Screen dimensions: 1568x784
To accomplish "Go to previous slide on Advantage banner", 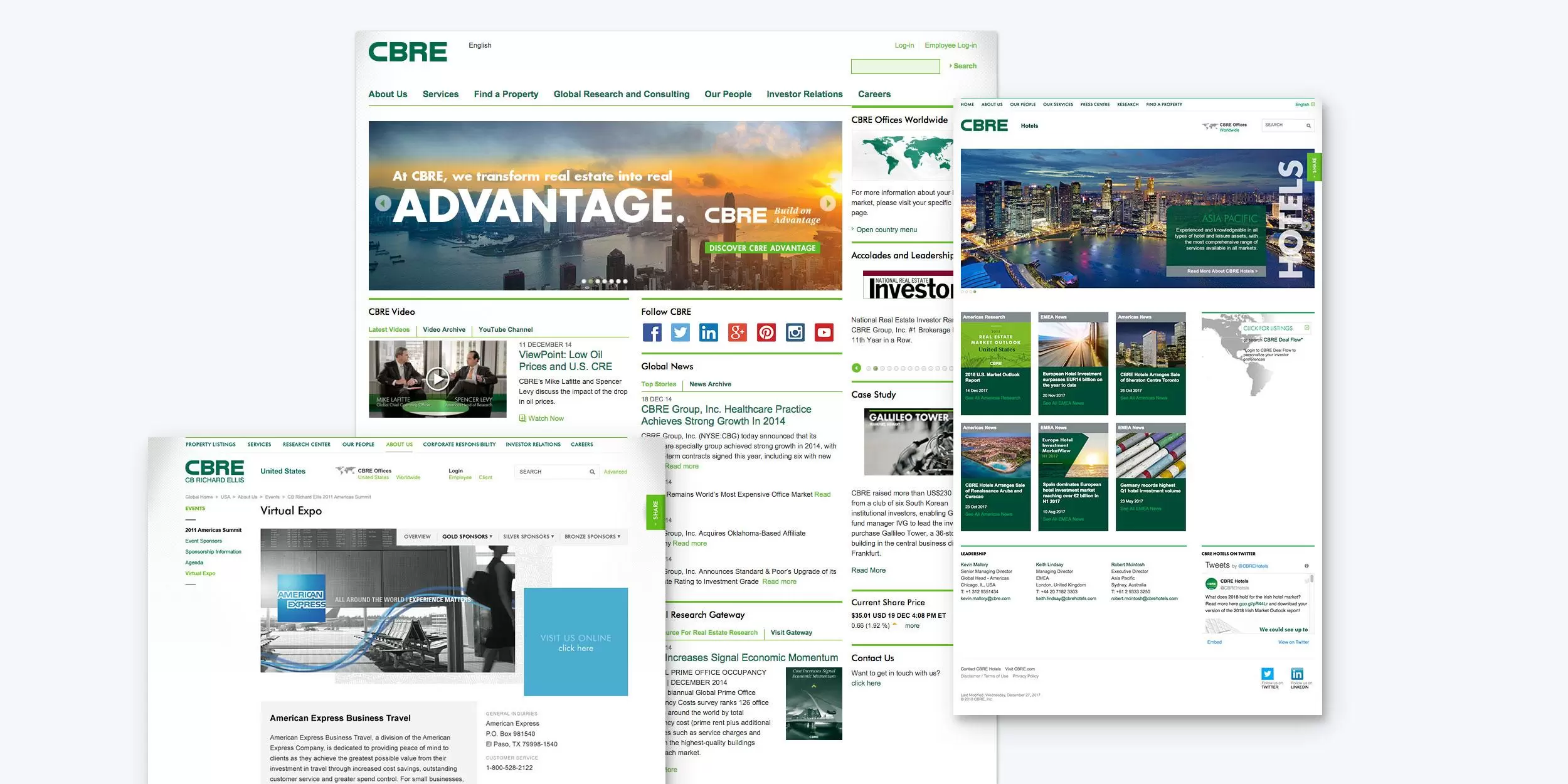I will click(x=383, y=203).
